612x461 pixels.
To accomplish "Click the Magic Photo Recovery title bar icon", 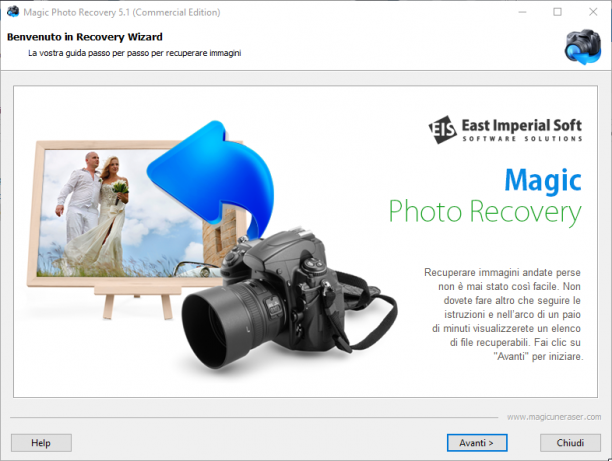I will [12, 12].
